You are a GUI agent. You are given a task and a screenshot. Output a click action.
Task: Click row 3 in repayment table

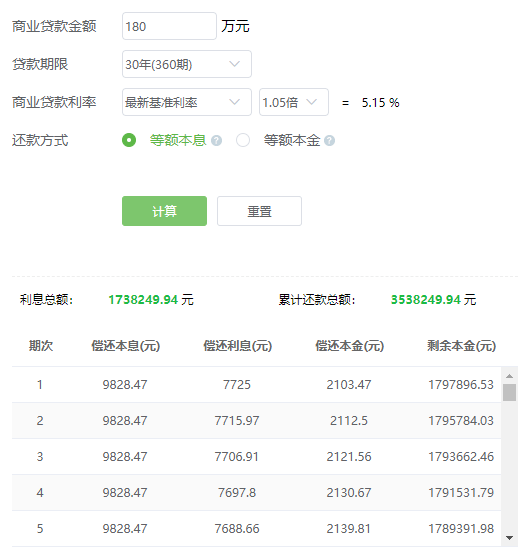[256, 457]
